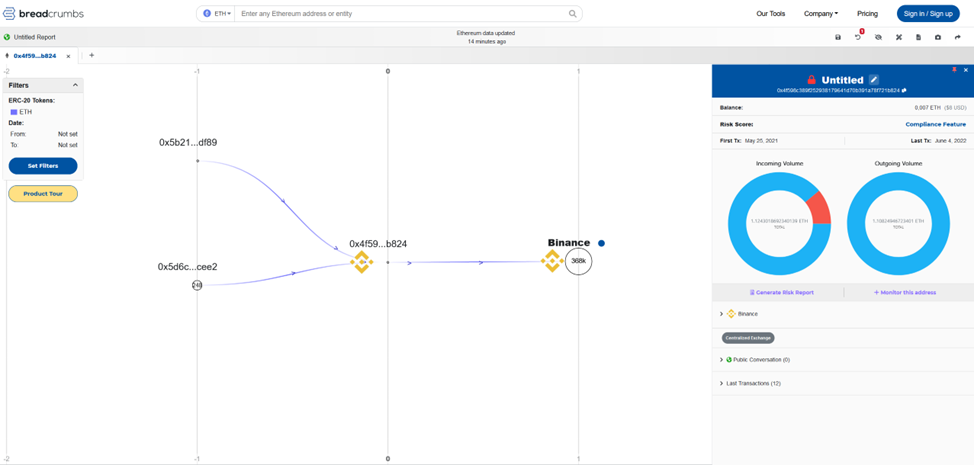Click the address search input field
Screen dimensions: 974x465
click(400, 14)
